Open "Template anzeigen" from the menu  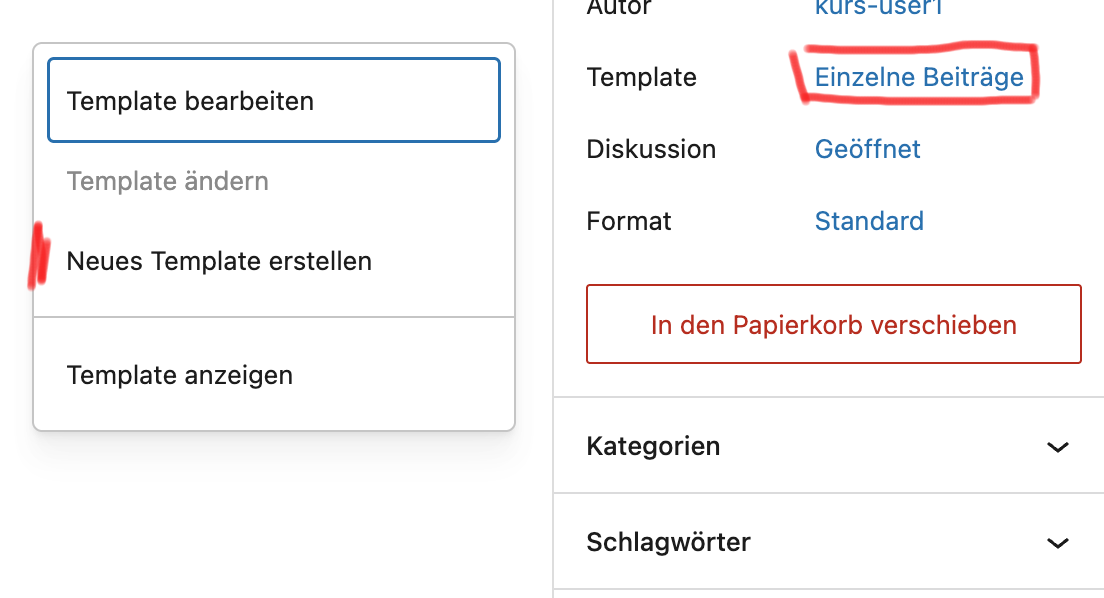[180, 375]
